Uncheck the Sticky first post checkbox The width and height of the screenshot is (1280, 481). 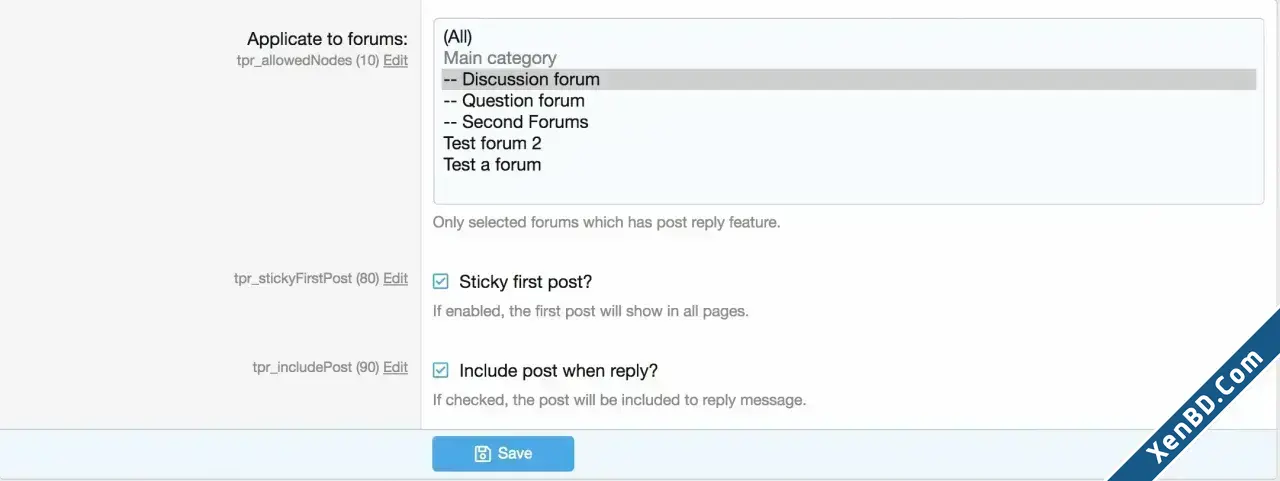click(440, 282)
